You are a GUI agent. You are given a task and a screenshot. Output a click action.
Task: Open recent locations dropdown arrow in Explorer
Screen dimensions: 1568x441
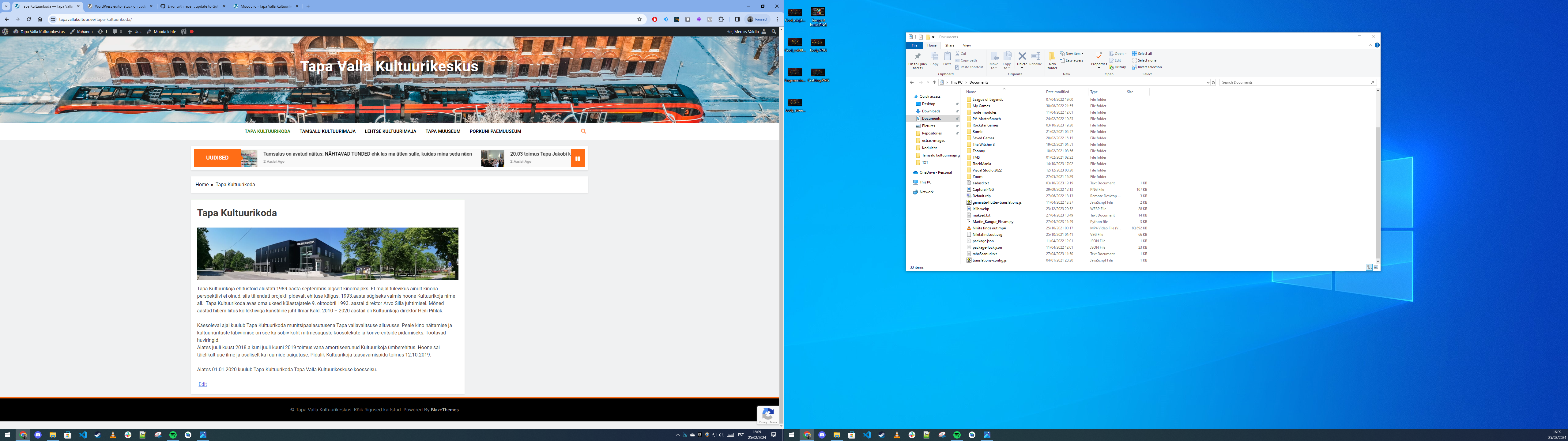click(x=928, y=82)
